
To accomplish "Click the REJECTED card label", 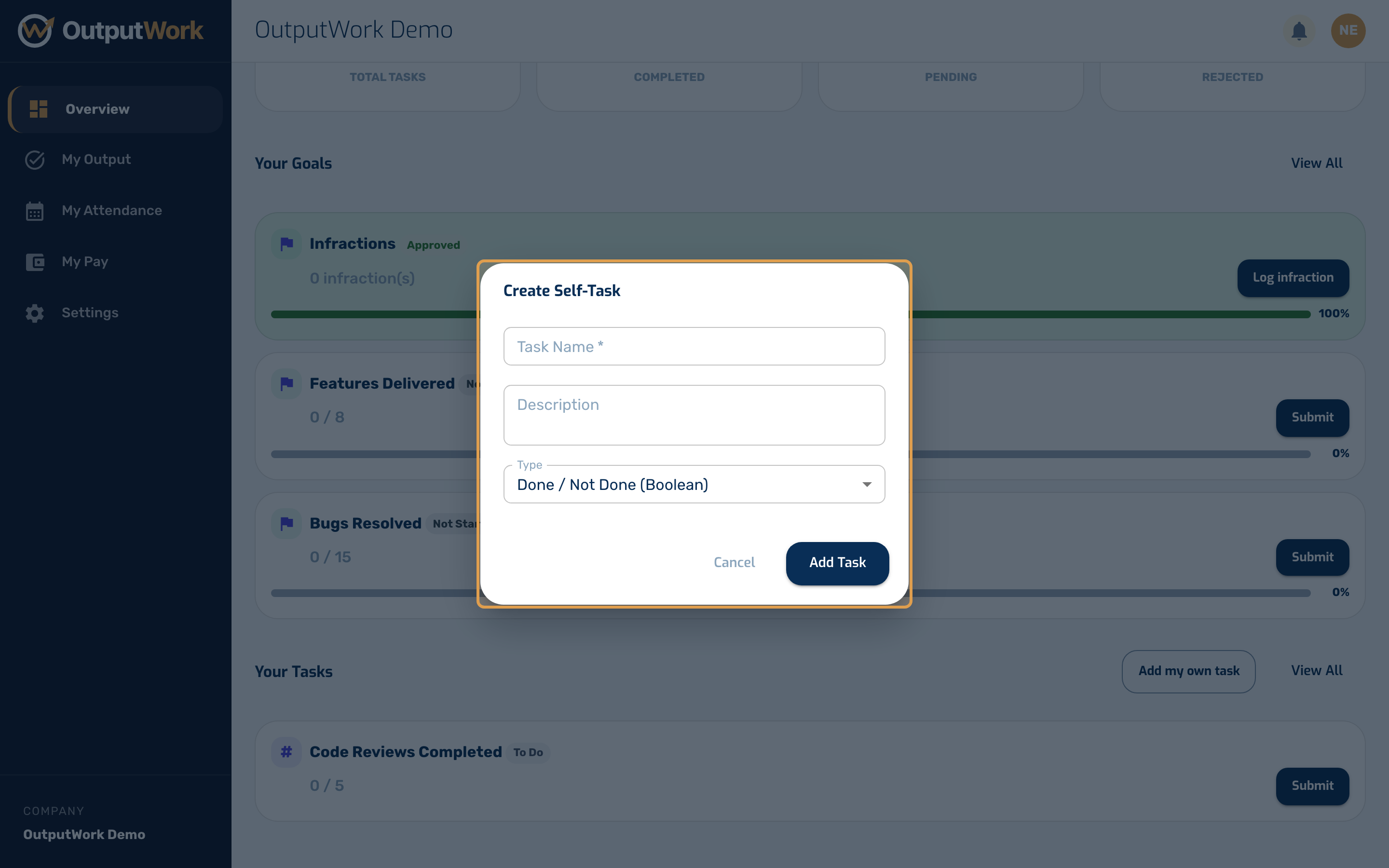I will 1232,77.
